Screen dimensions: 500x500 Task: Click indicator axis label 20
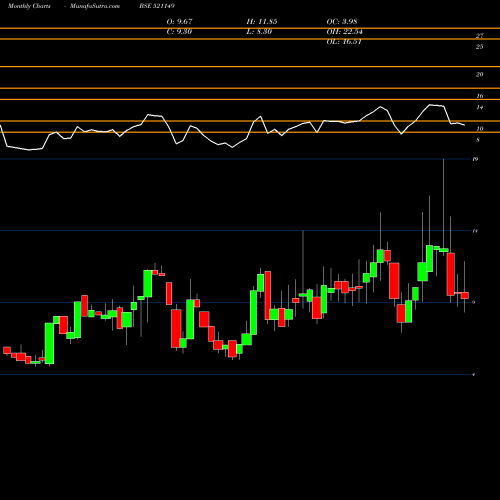tap(479, 75)
